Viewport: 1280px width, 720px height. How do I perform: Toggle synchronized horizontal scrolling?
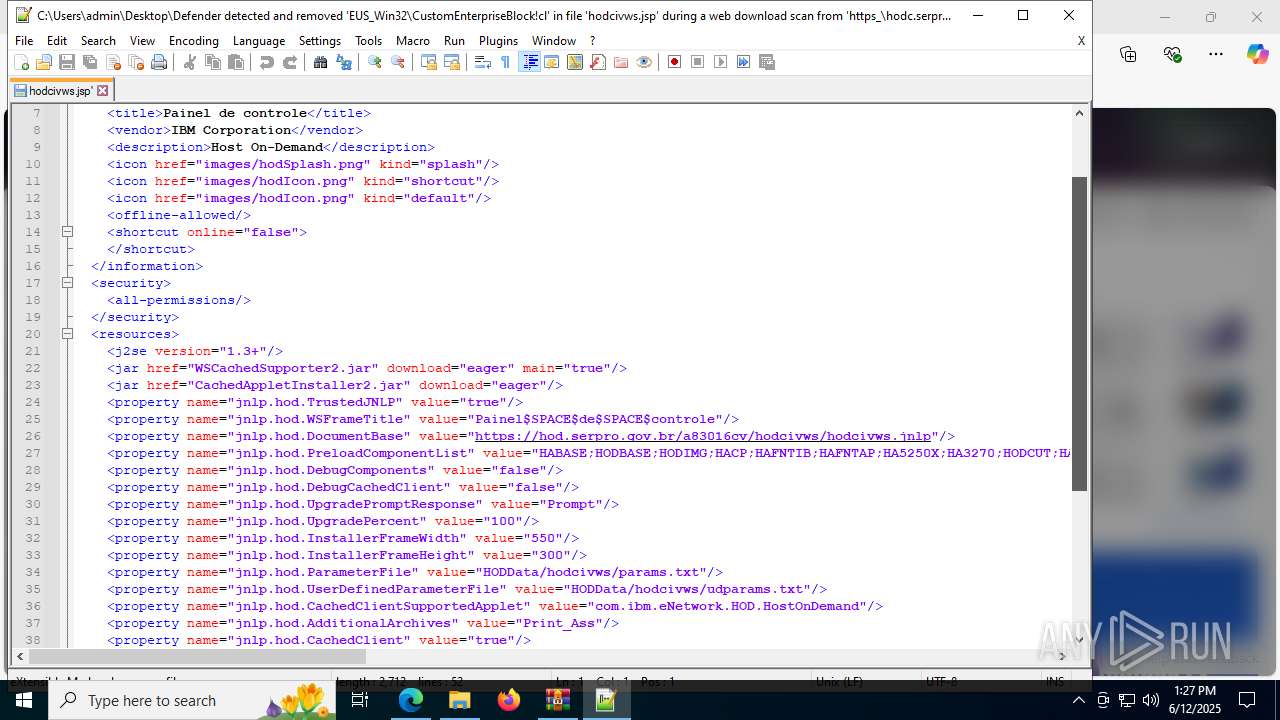tap(451, 62)
